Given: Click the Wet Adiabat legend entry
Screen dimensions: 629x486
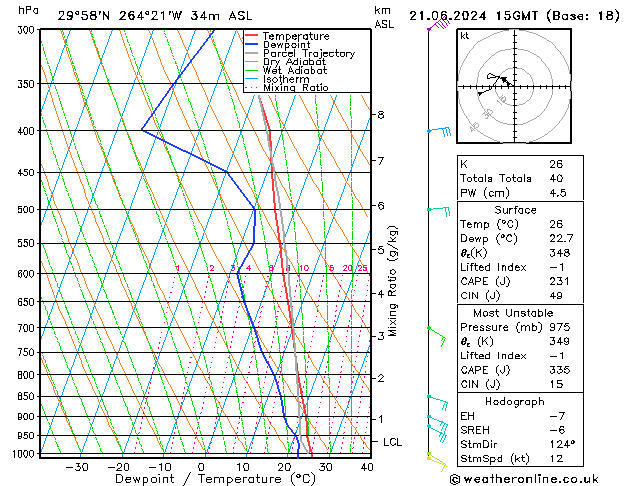Looking at the screenshot, I should click(286, 70).
